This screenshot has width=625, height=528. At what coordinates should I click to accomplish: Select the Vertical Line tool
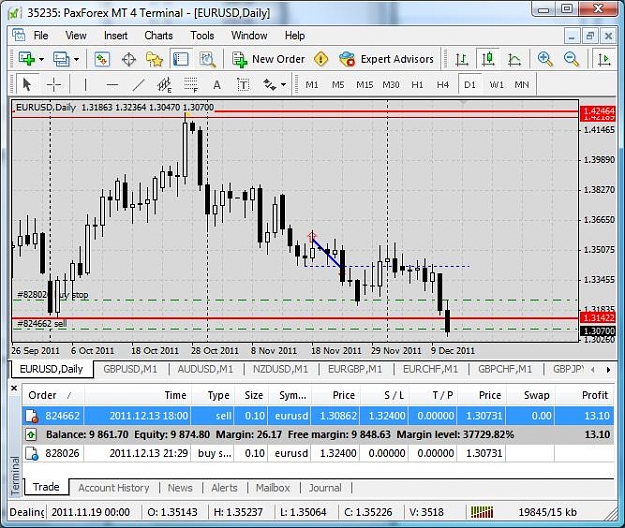[85, 84]
